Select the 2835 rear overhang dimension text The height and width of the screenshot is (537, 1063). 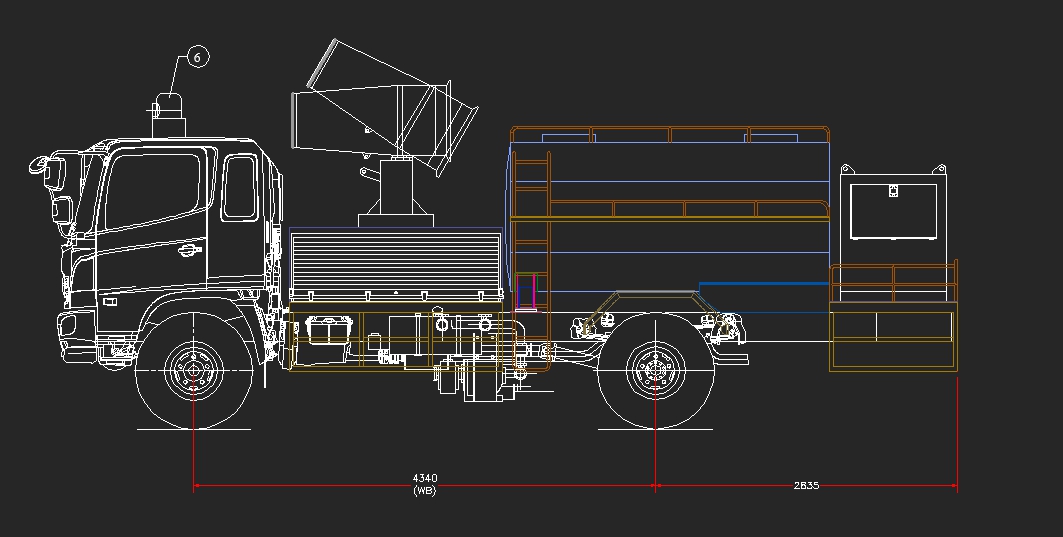click(x=806, y=485)
